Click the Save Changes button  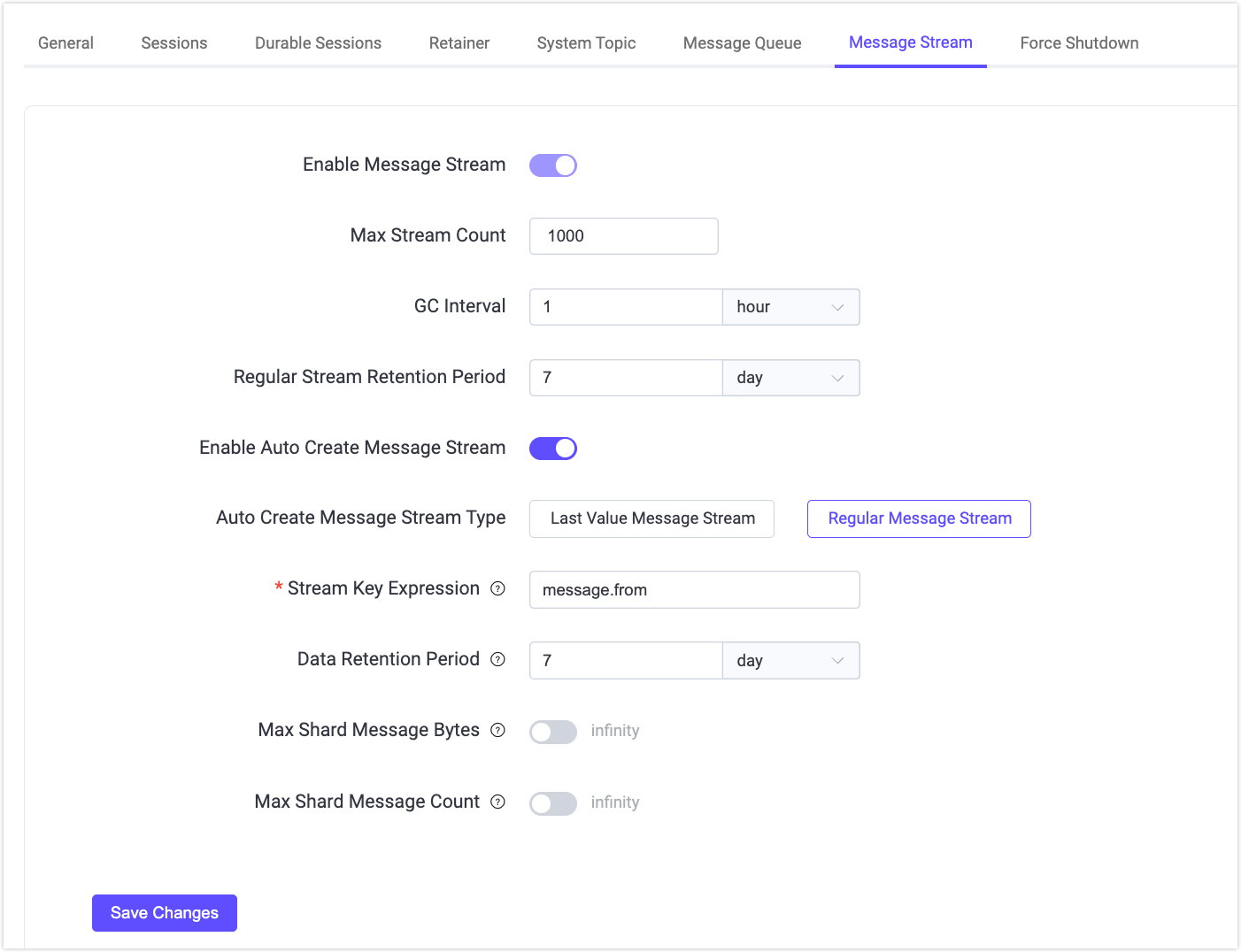pyautogui.click(x=164, y=912)
